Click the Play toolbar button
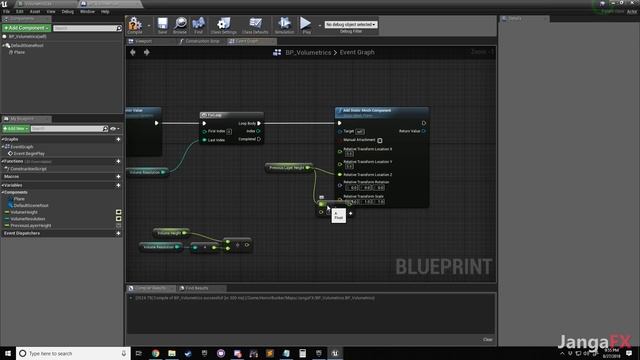Screen dimensions: 640x360 (306, 24)
